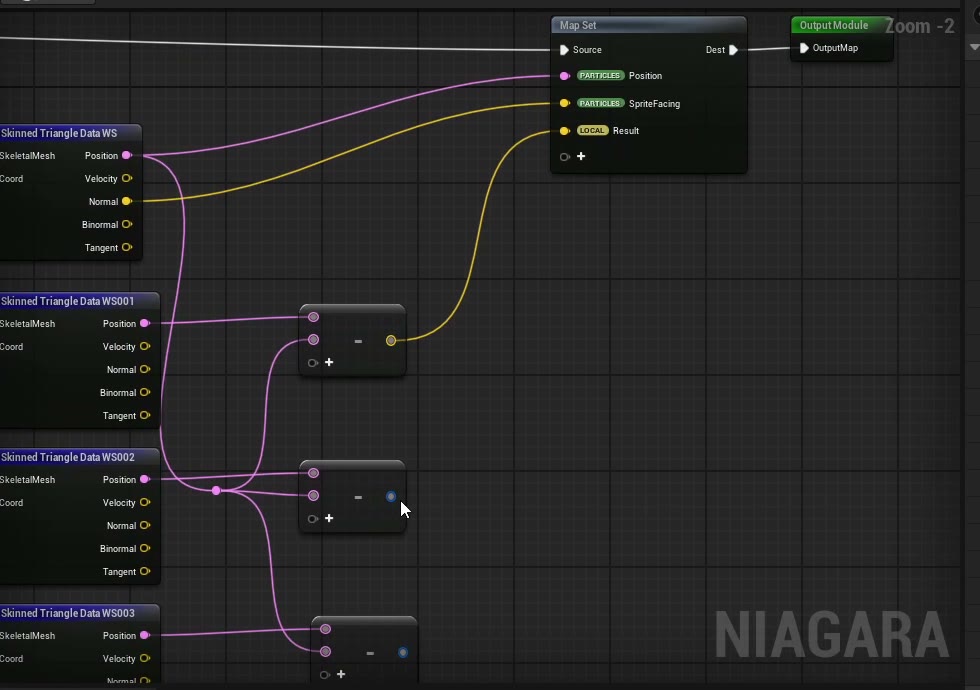Click the SpriteFacing input pin on Map Set

[564, 103]
